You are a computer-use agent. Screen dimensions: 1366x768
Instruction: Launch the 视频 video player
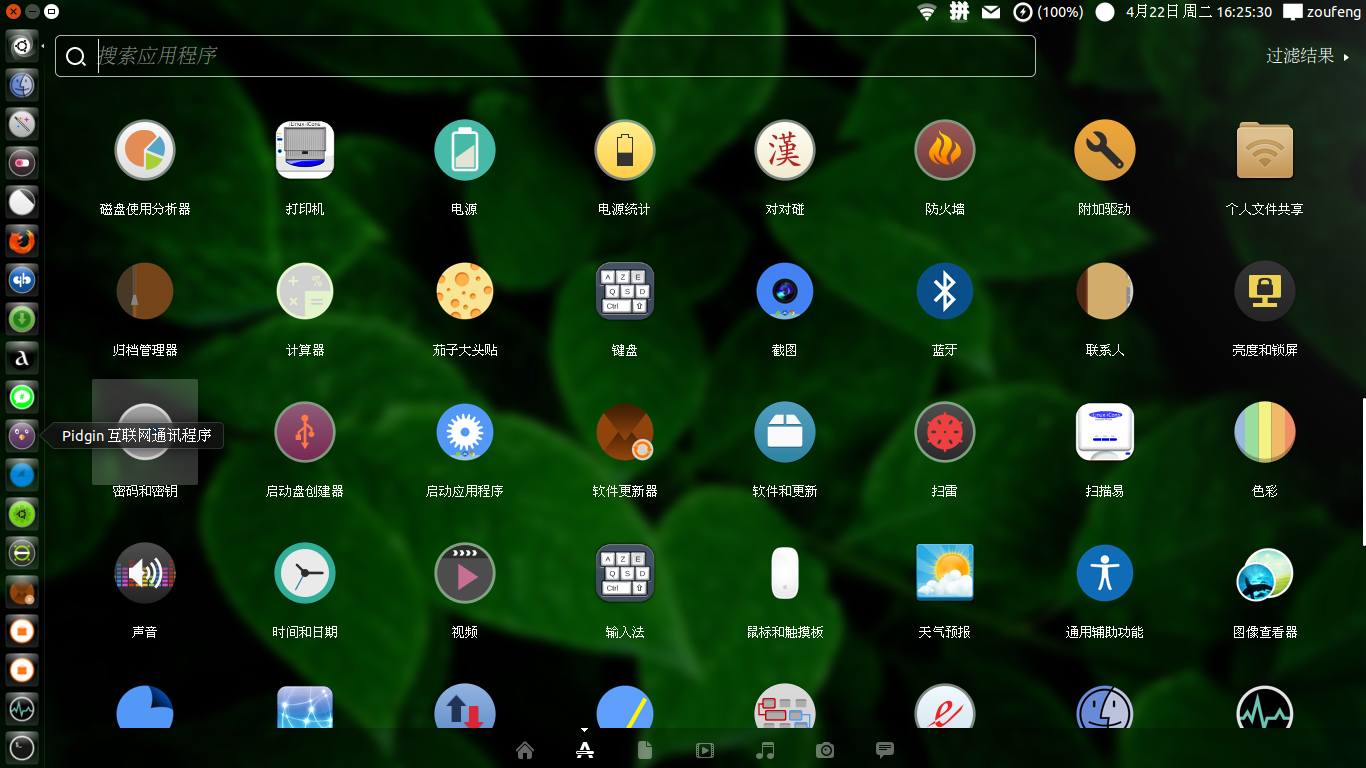coord(465,573)
